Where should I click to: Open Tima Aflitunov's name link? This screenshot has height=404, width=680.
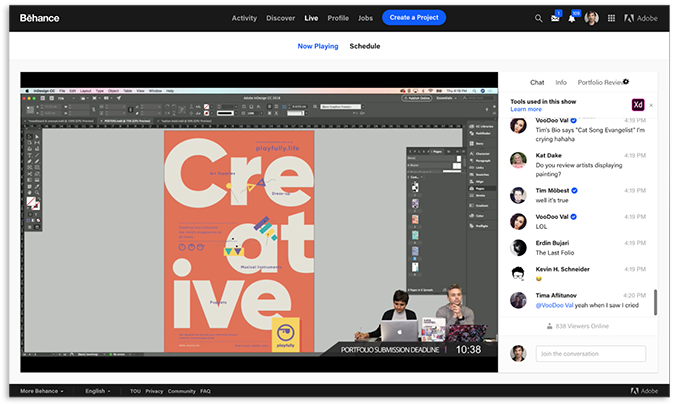pyautogui.click(x=556, y=296)
